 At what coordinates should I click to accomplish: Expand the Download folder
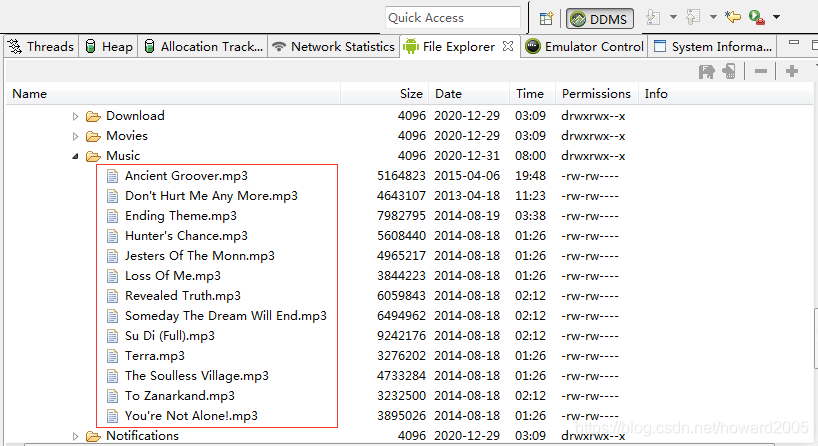click(75, 116)
